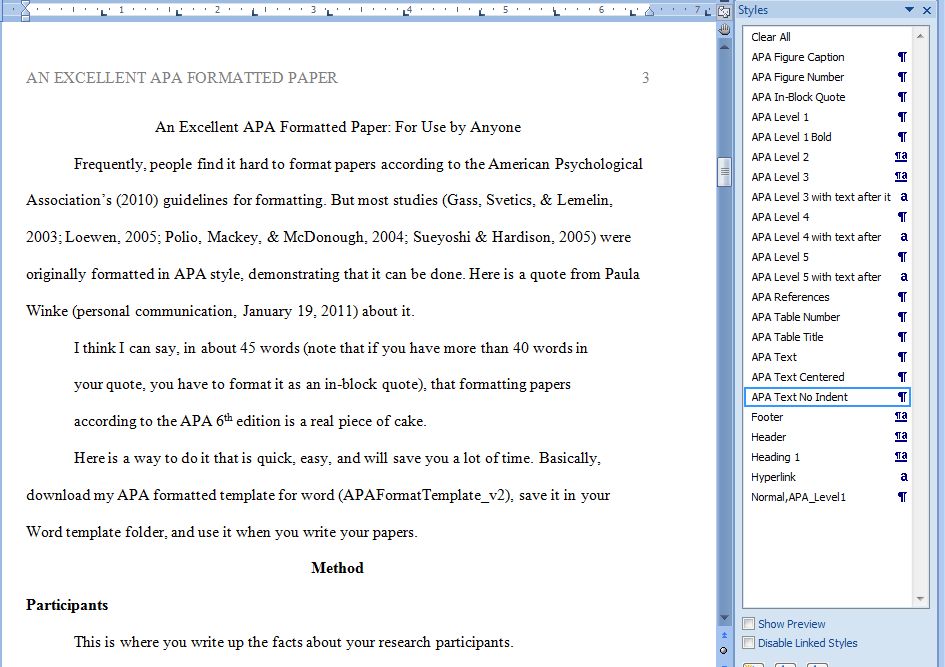The width and height of the screenshot is (945, 667).
Task: Close the Styles pane with the X
Action: pyautogui.click(x=927, y=10)
